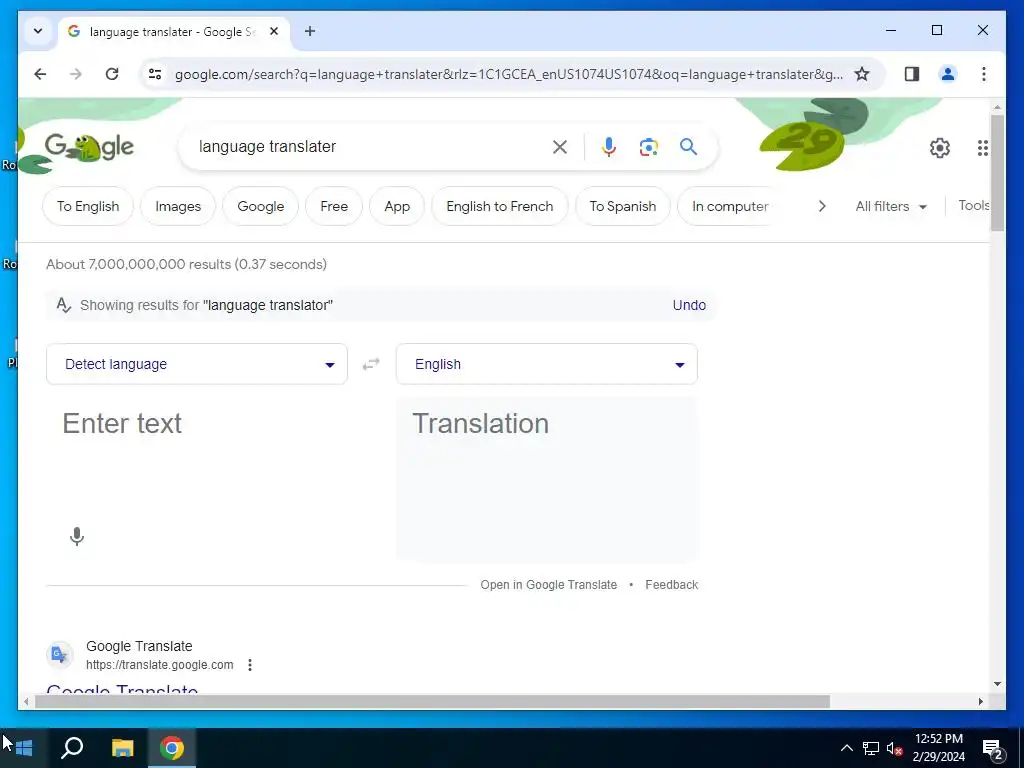This screenshot has height=768, width=1024.
Task: Undo the spelling correction
Action: (x=689, y=305)
